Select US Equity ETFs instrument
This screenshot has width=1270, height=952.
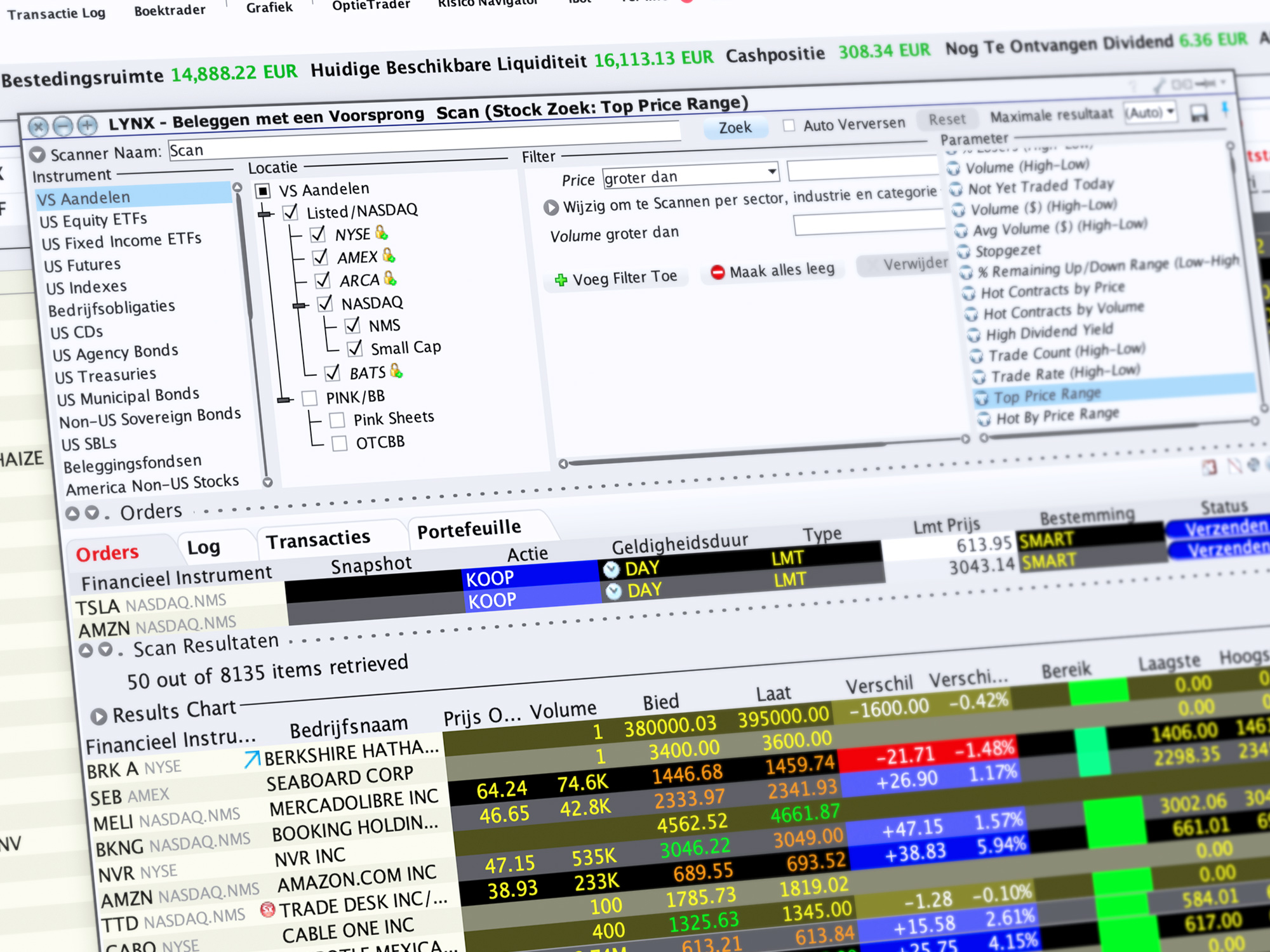[93, 220]
